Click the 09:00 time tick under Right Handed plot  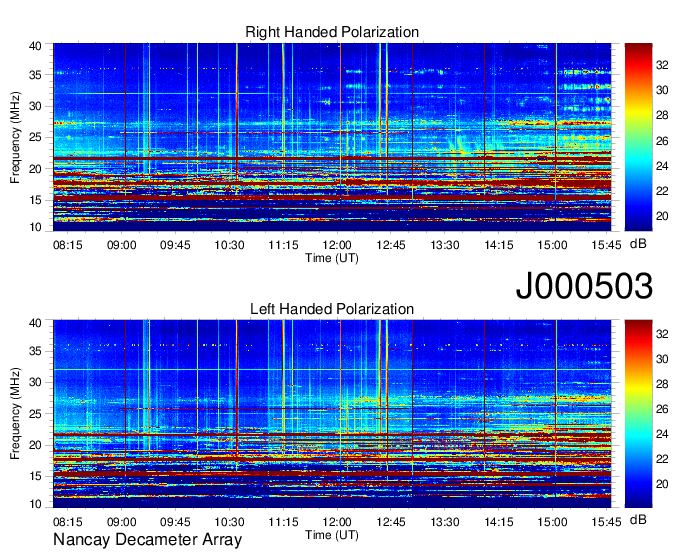tap(121, 245)
